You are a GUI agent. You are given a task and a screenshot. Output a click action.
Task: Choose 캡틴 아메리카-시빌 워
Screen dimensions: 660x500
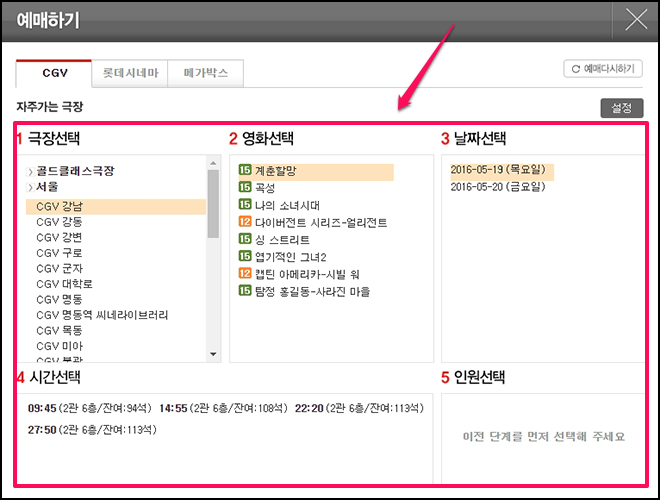tap(307, 274)
